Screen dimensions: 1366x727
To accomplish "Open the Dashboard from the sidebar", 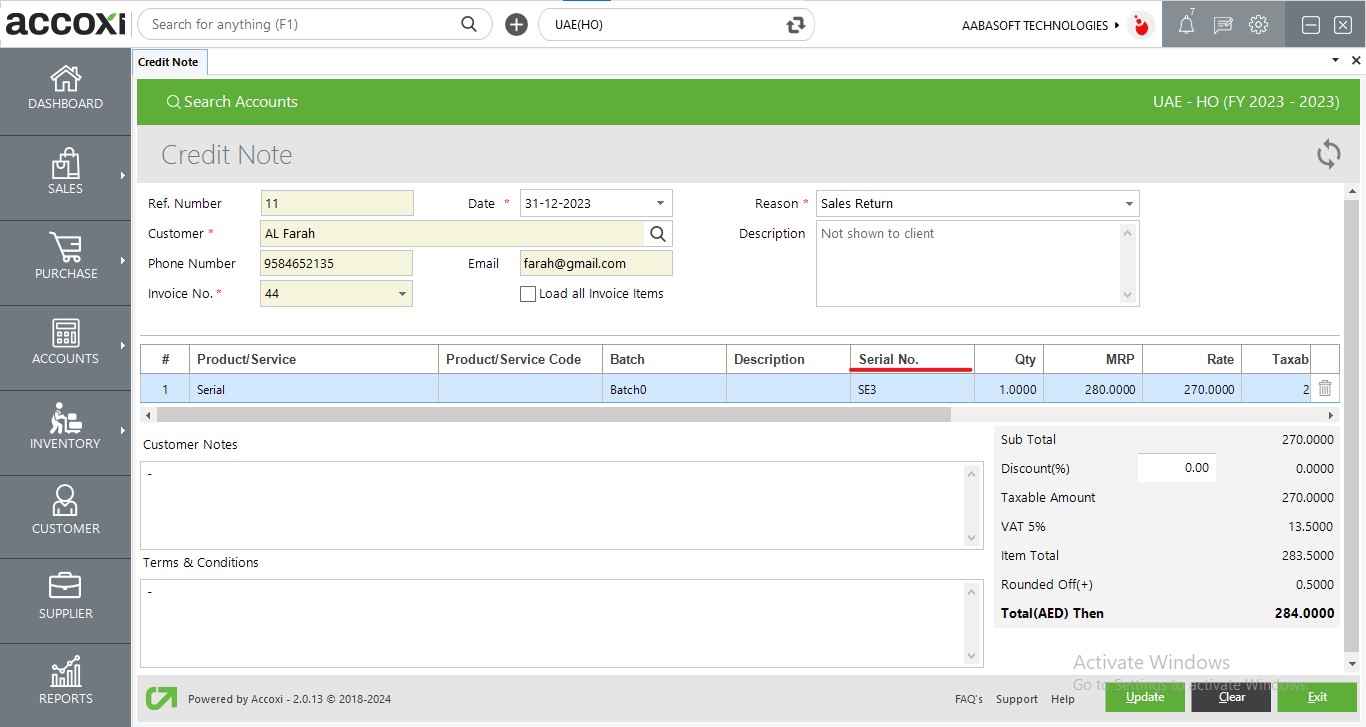I will (x=65, y=88).
